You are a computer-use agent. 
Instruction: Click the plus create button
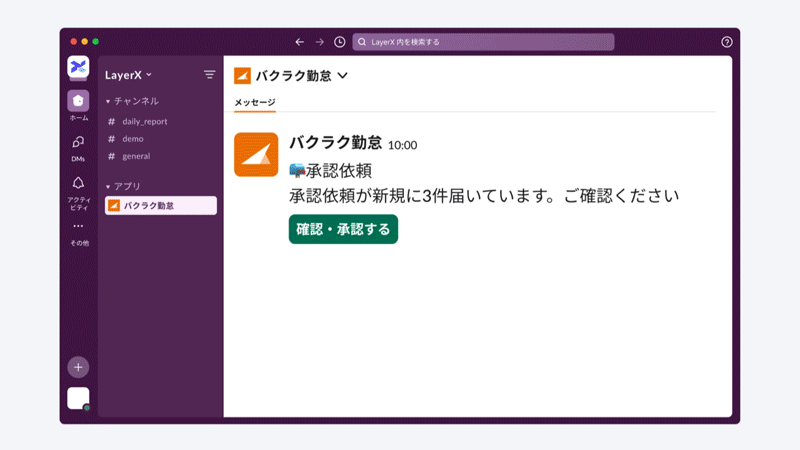pyautogui.click(x=78, y=367)
